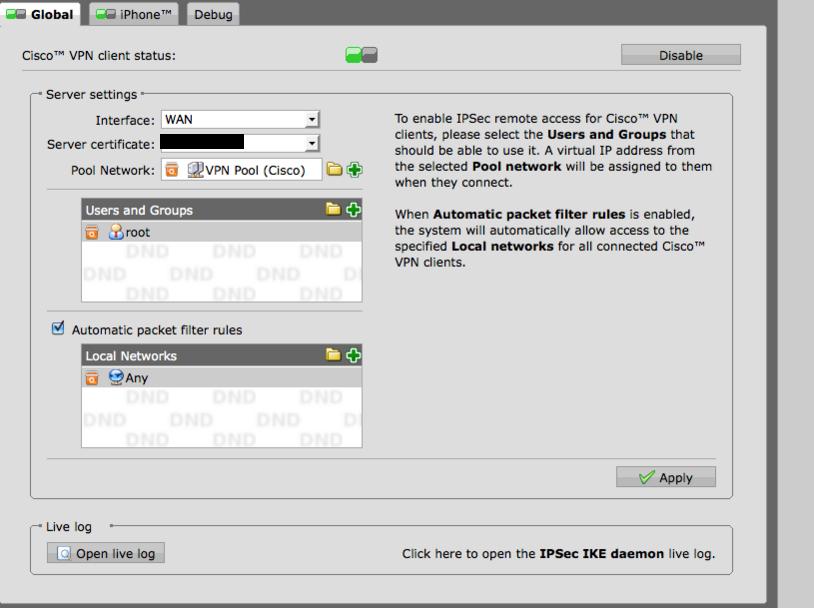Click the Global tab status icon
The width and height of the screenshot is (814, 608).
click(x=16, y=14)
